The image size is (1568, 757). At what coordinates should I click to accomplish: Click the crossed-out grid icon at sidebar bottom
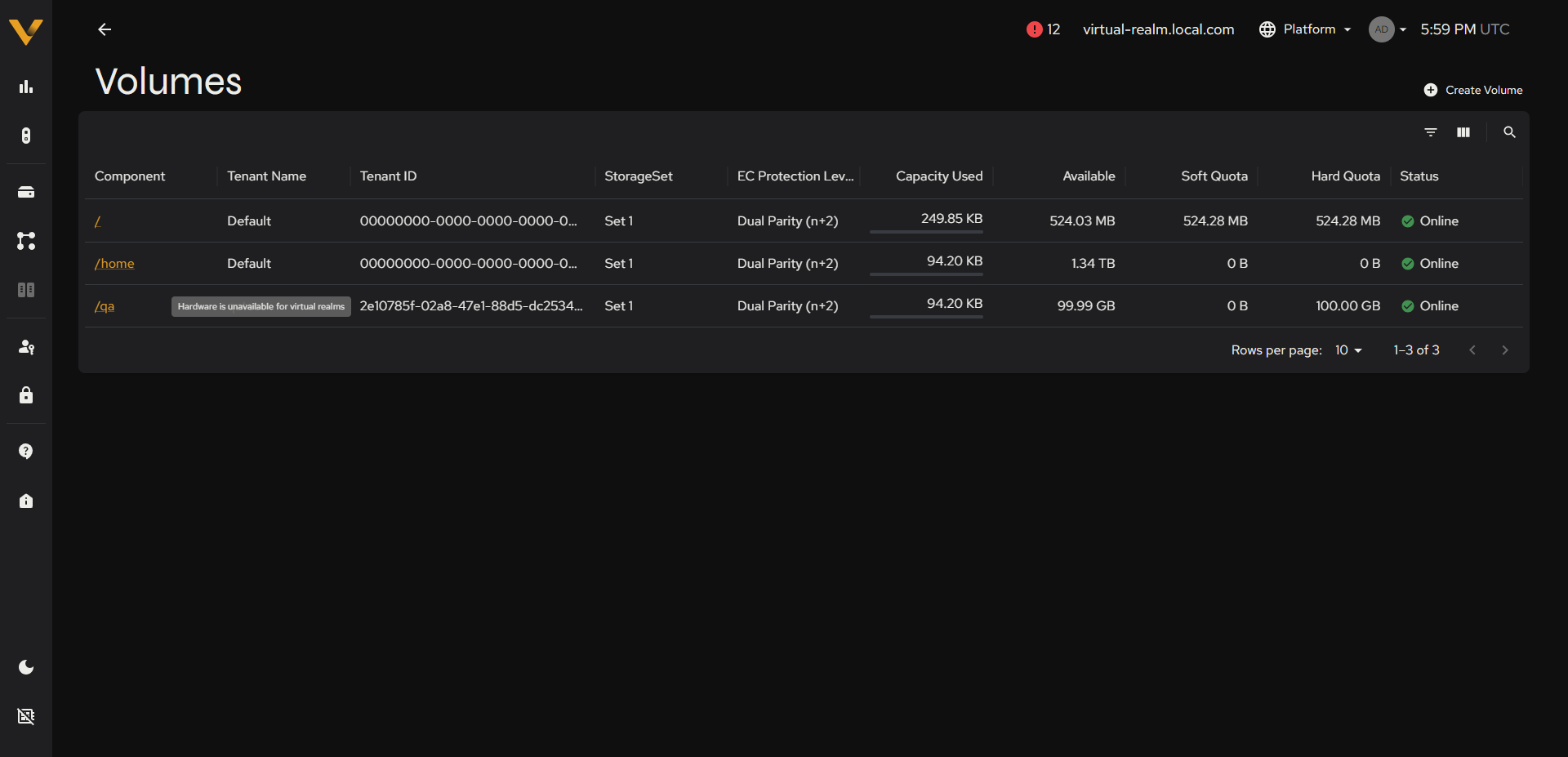click(26, 716)
